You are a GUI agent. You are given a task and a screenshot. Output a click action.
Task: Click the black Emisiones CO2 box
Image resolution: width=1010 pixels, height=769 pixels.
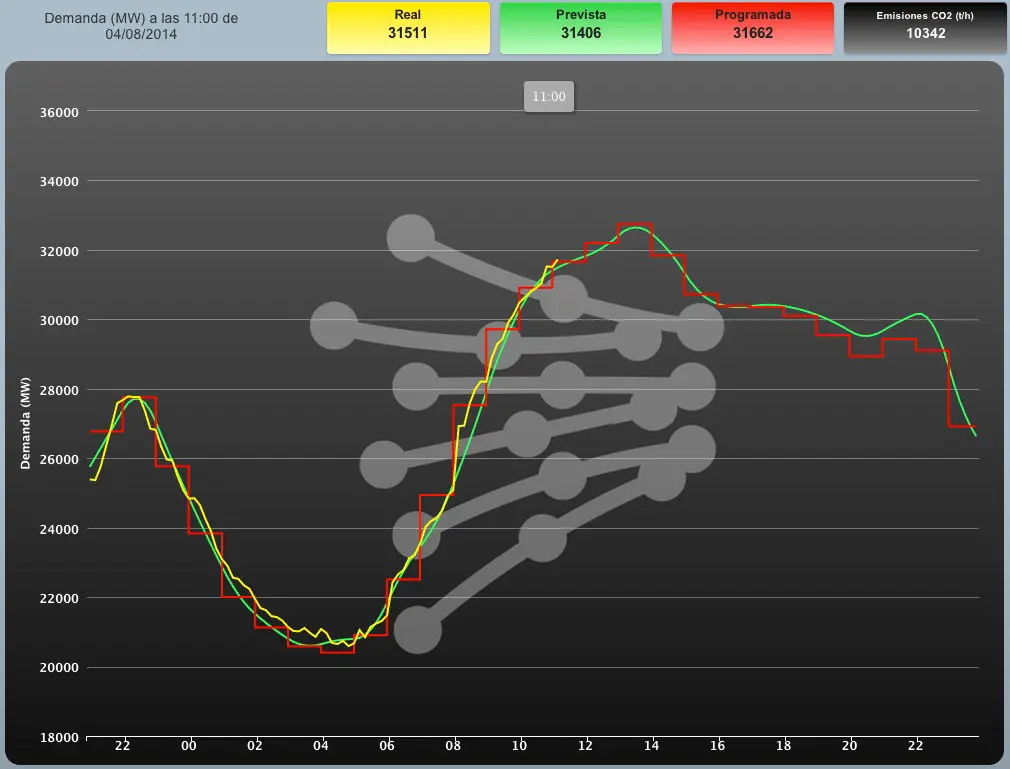(x=924, y=28)
